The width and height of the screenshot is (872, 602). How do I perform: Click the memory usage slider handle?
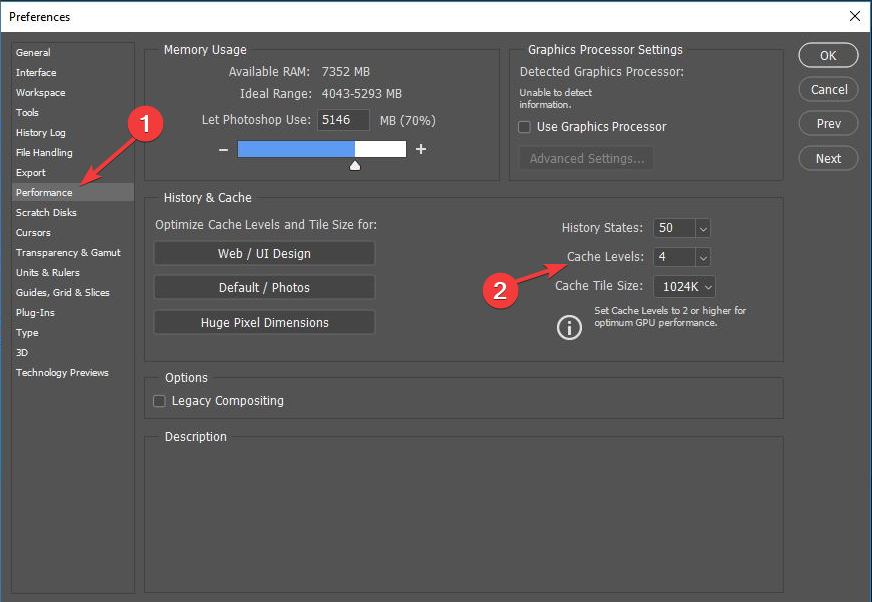(x=355, y=165)
